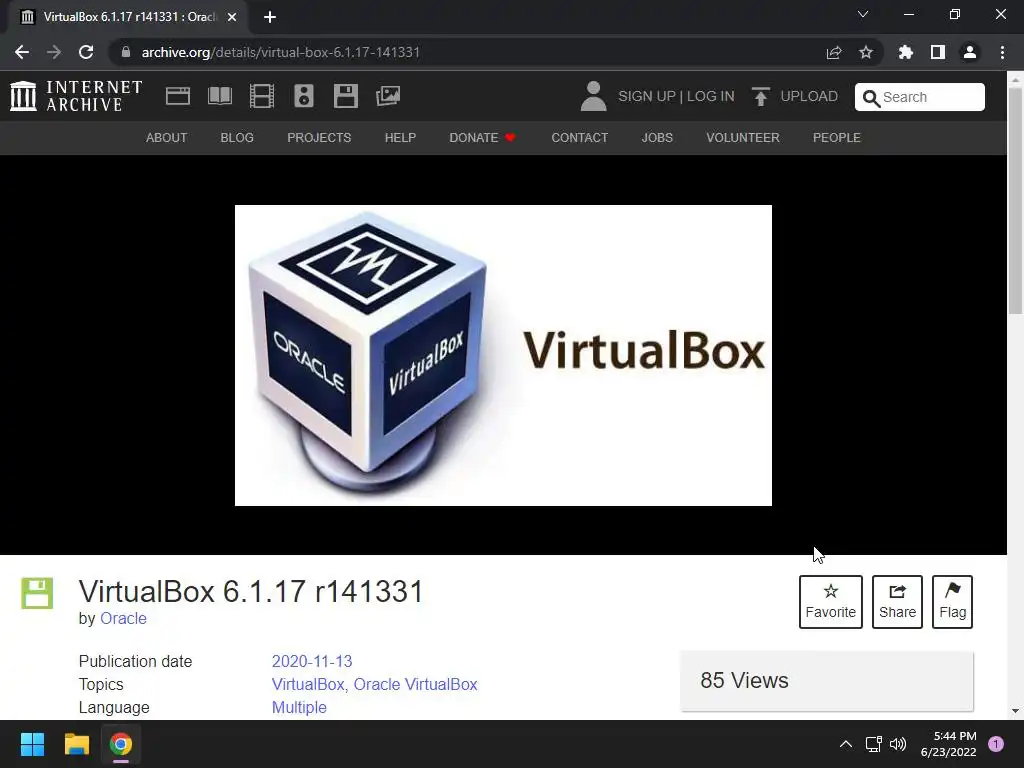The image size is (1024, 768).
Task: Open the DONATE menu item
Action: coord(483,138)
